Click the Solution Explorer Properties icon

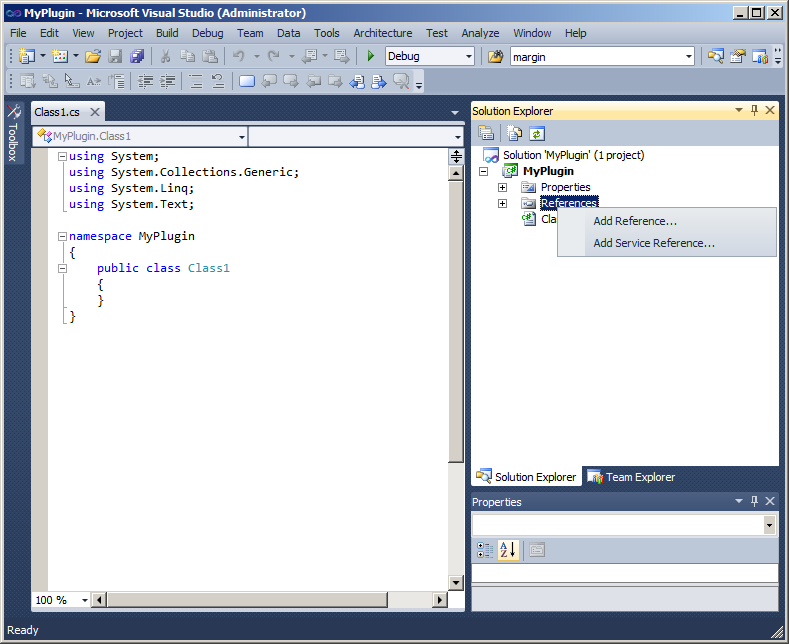pos(486,133)
